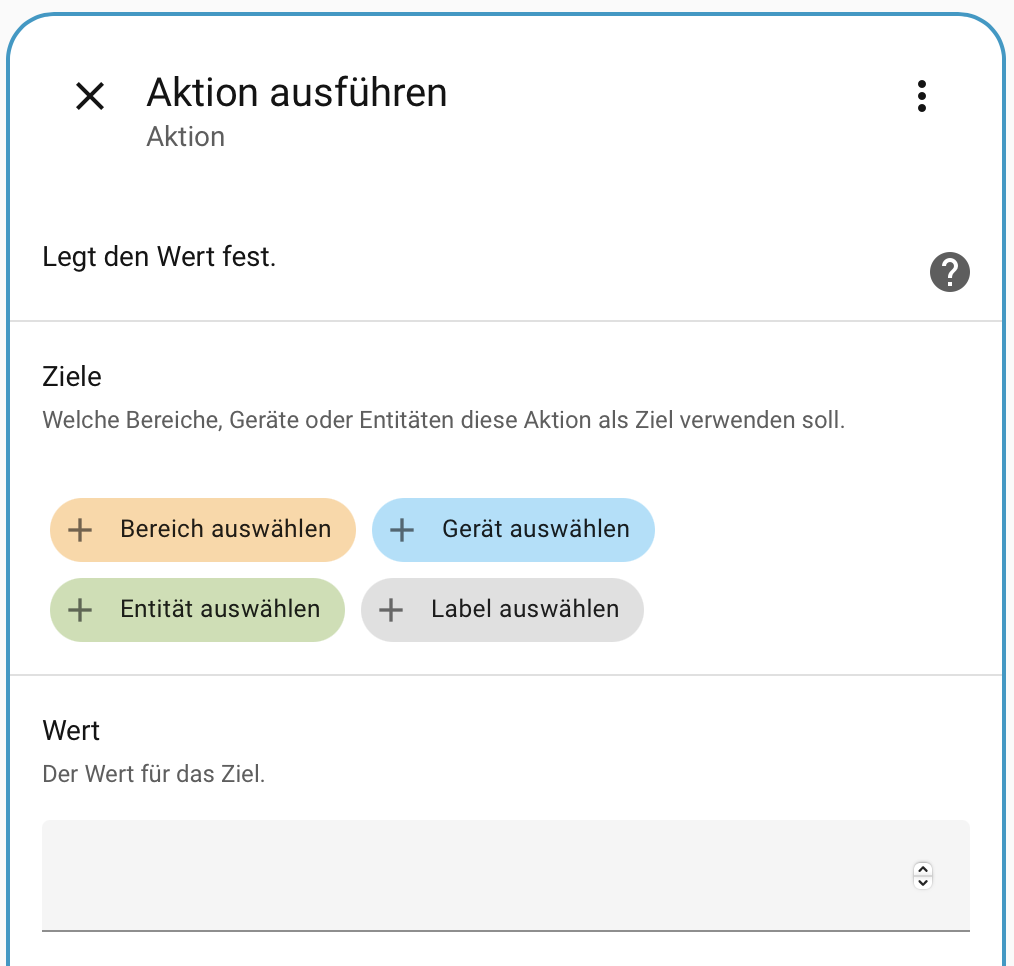Pick the Label auswählen chip label

click(525, 609)
